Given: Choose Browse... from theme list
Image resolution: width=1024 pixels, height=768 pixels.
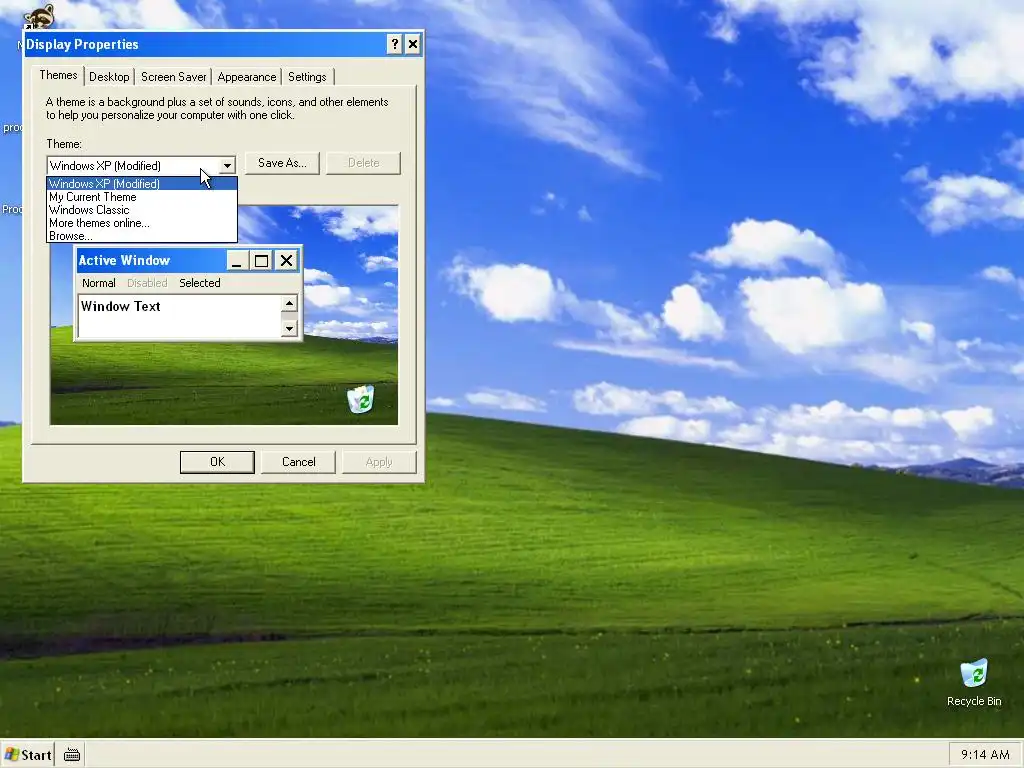Looking at the screenshot, I should [x=142, y=236].
